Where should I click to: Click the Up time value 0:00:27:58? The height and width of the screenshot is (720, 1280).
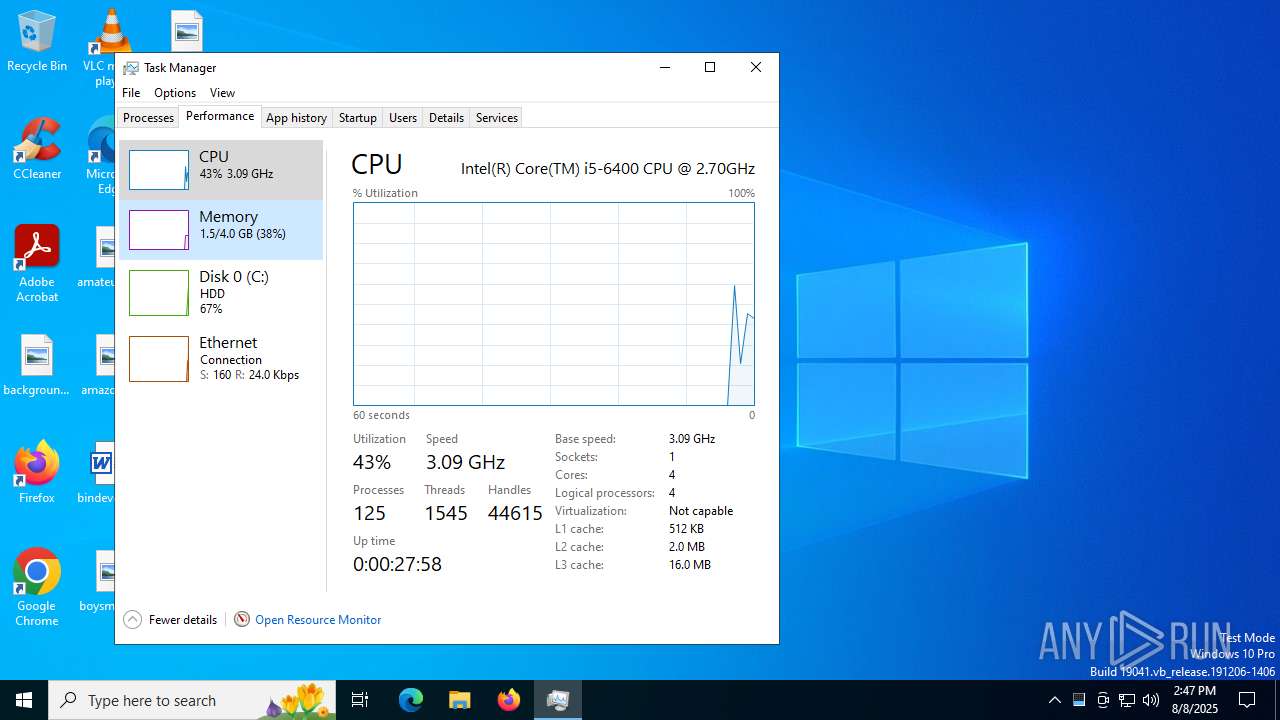point(397,564)
